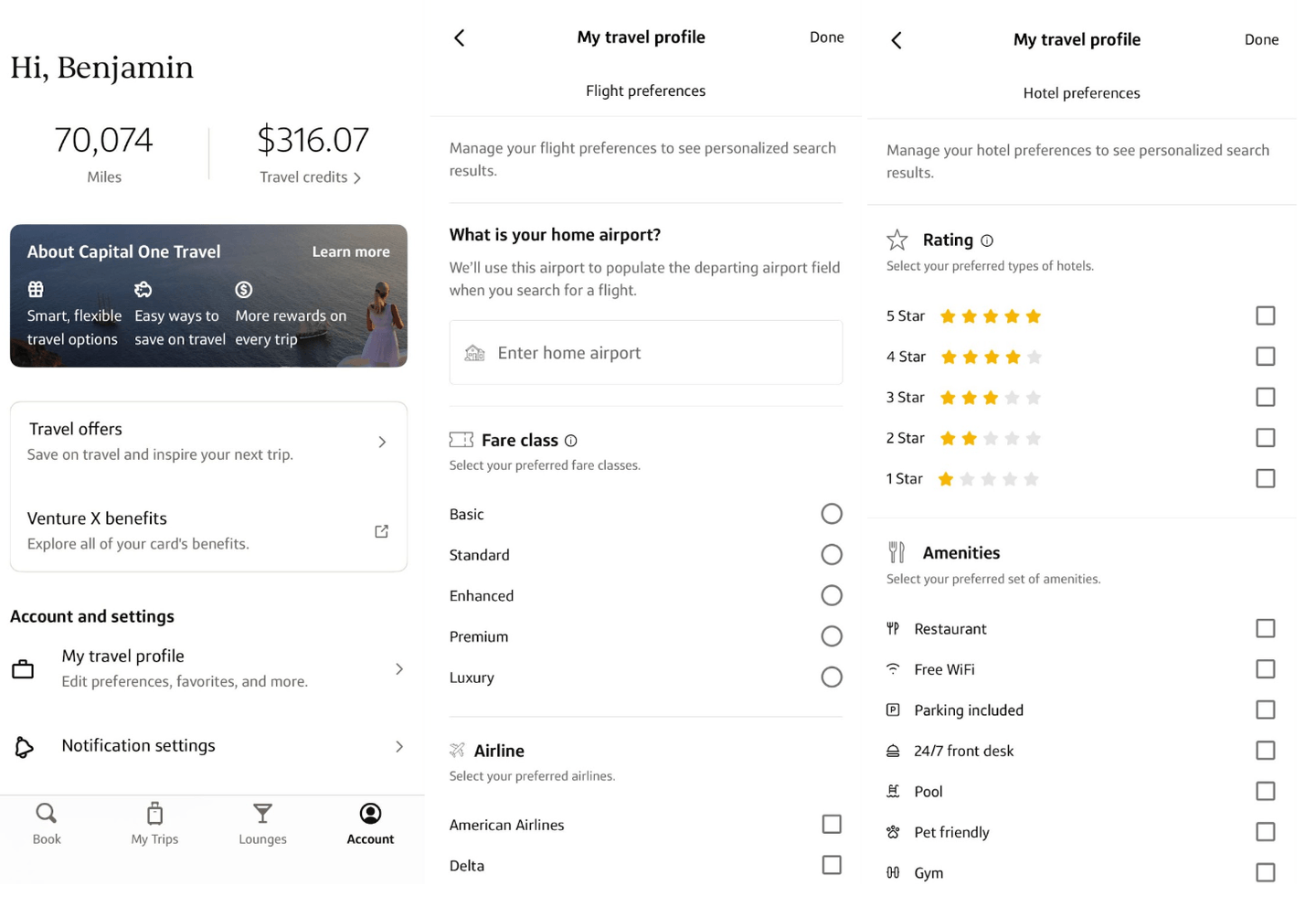Go back from Hotel preferences screen
Image resolution: width=1316 pixels, height=907 pixels.
pyautogui.click(x=897, y=40)
